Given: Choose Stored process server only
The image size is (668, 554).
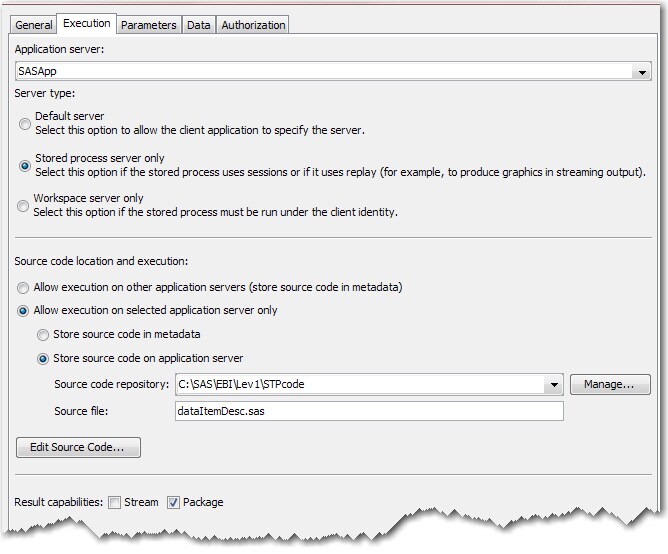Looking at the screenshot, I should pyautogui.click(x=25, y=166).
